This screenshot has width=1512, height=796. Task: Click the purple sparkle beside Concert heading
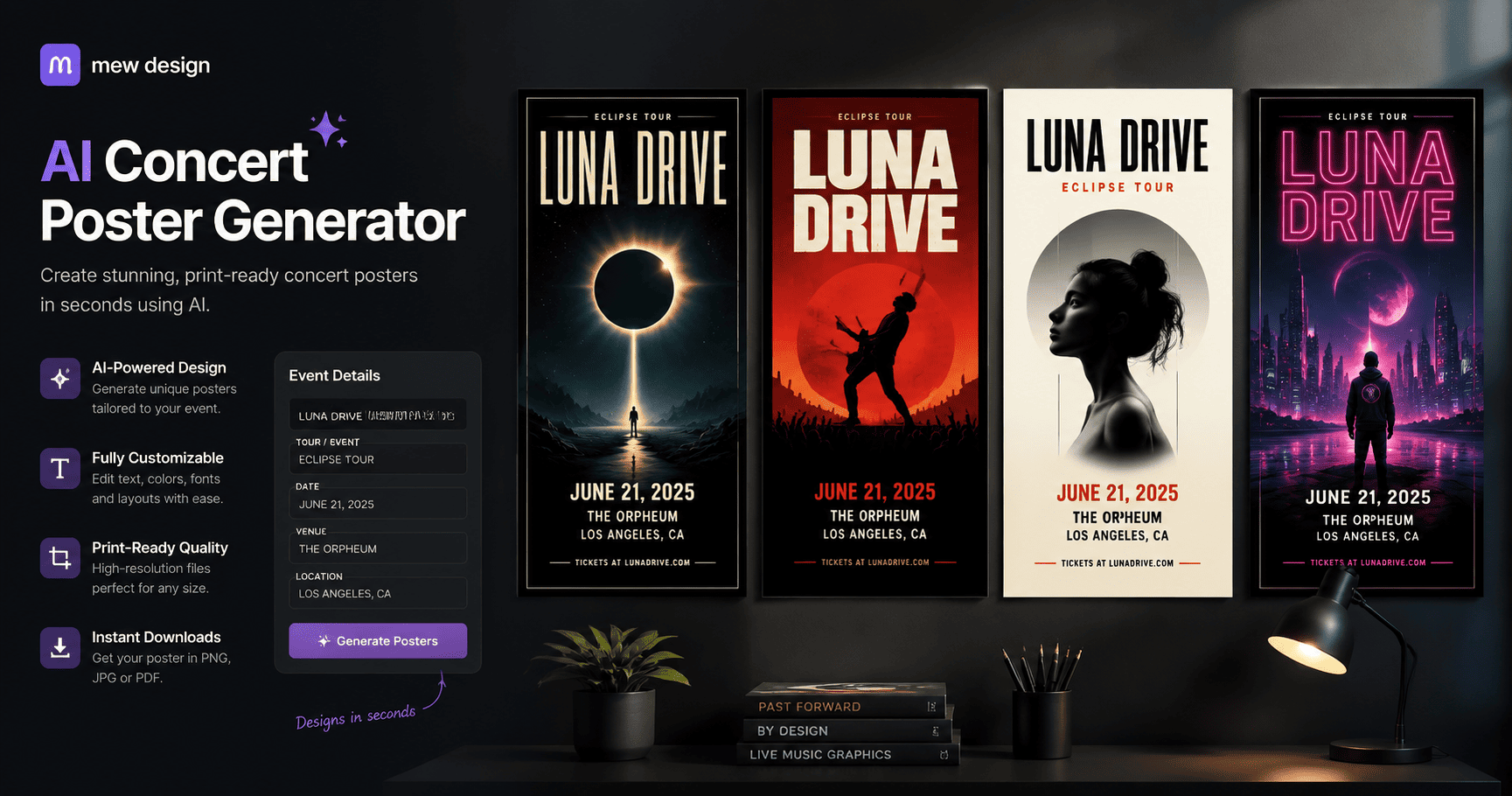coord(329,129)
